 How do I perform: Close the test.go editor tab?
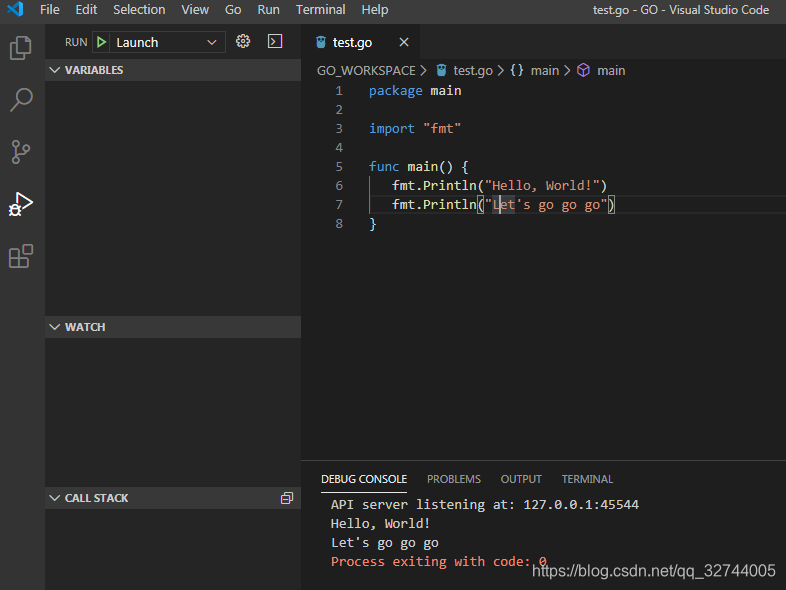point(404,42)
